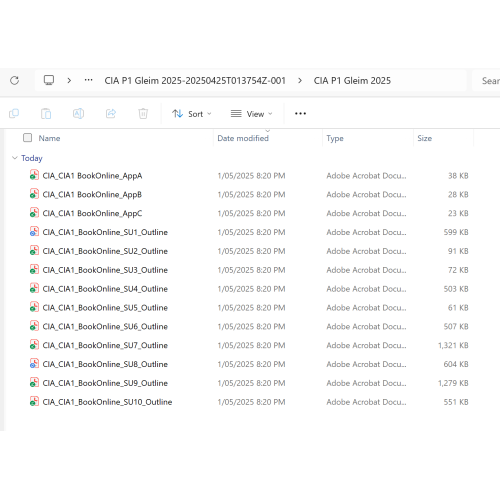Select file CIA_CIA1 BookOnline_AppA

(x=92, y=176)
